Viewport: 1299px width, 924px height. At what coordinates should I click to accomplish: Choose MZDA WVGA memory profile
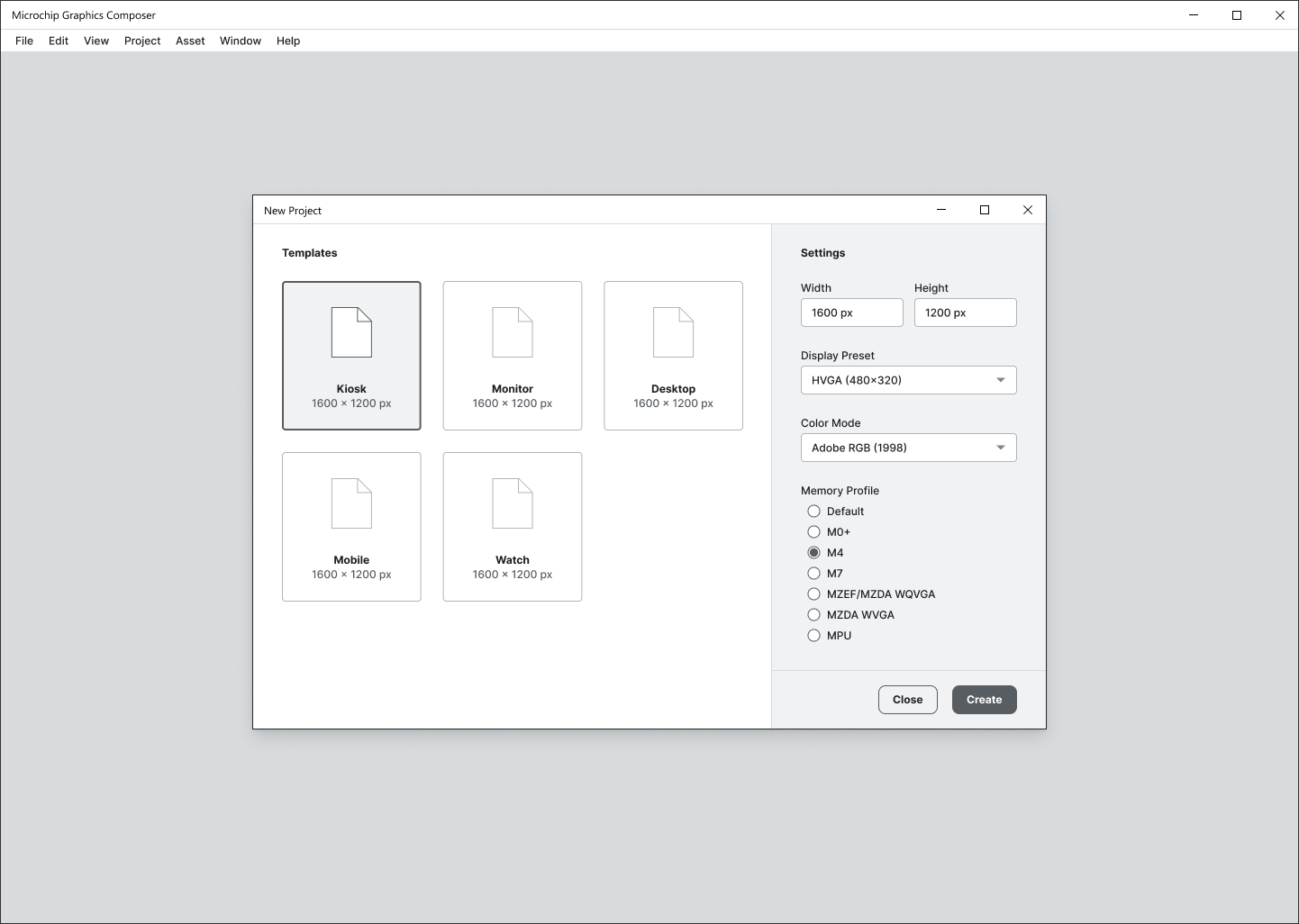tap(814, 615)
